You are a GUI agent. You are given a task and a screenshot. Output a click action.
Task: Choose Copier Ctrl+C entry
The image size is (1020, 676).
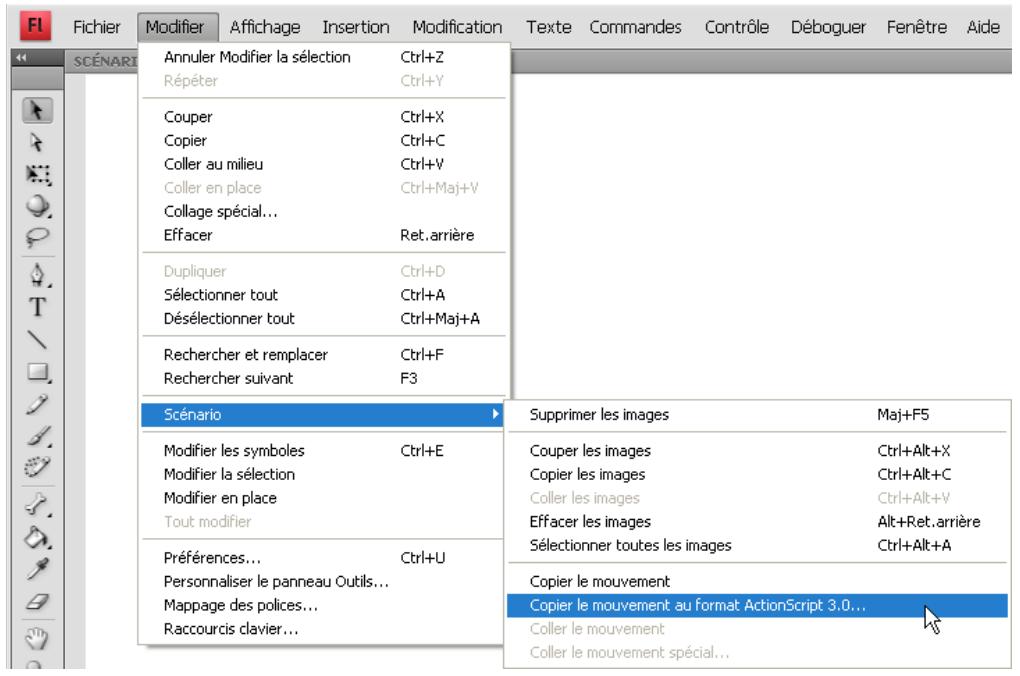(x=323, y=140)
